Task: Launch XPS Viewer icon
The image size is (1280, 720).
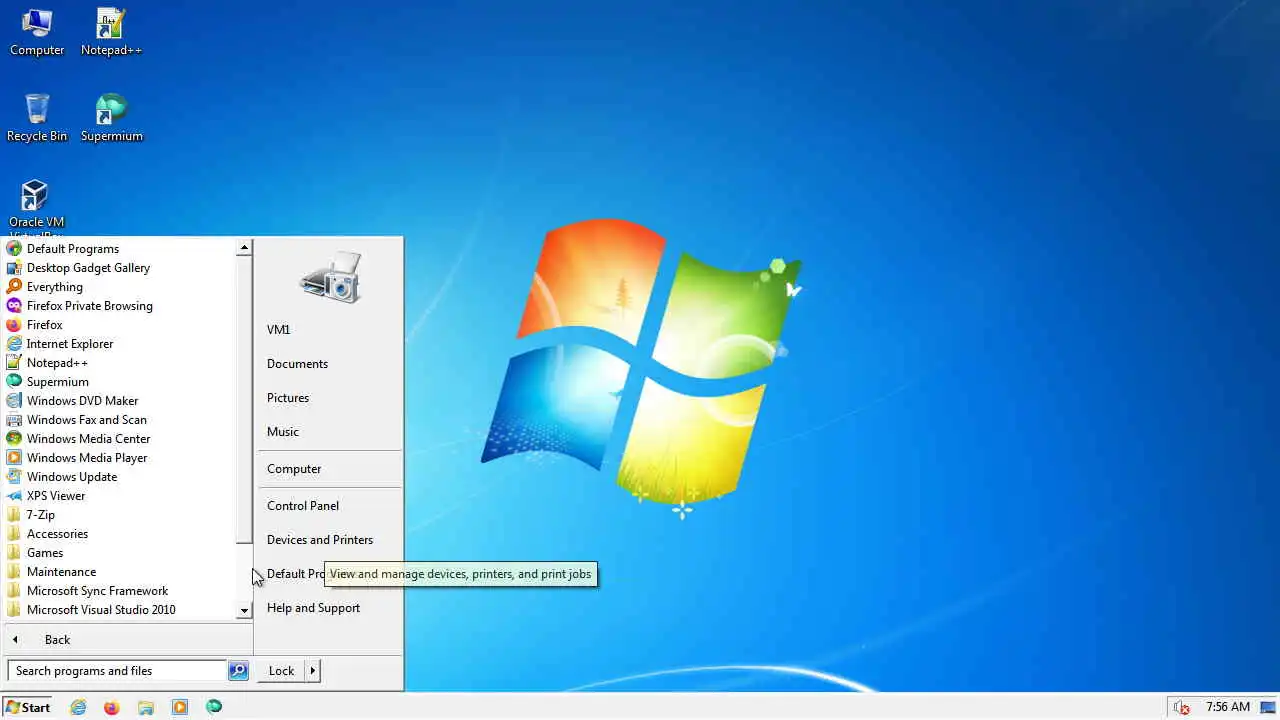Action: pos(14,496)
